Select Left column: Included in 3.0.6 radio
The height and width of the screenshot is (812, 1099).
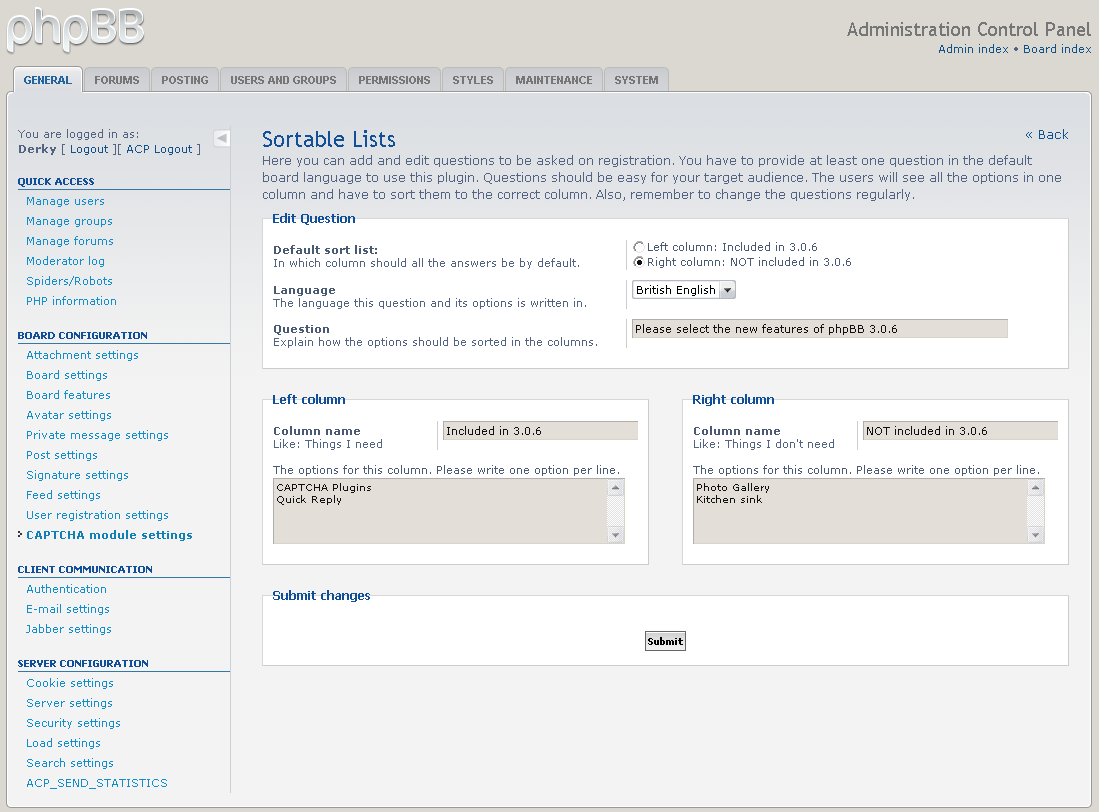point(639,247)
